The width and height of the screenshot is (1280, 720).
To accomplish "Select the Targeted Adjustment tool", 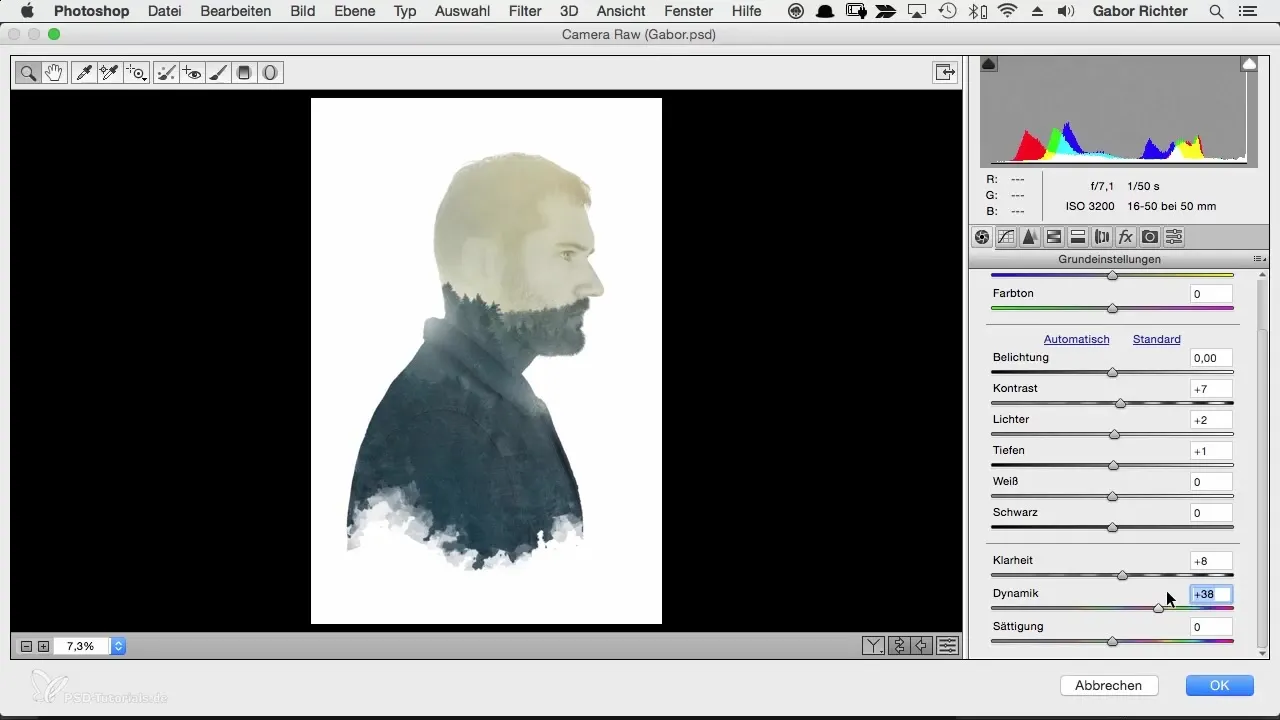I will (x=136, y=73).
